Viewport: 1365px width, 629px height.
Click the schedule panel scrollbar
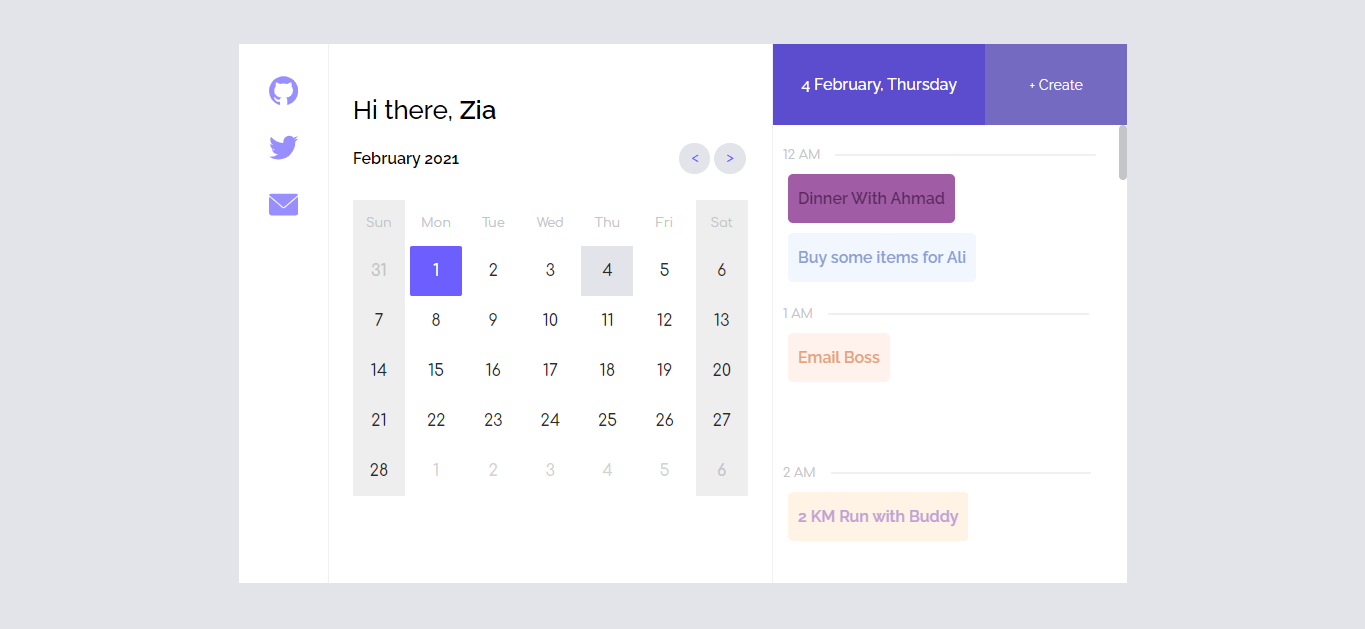[x=1123, y=152]
